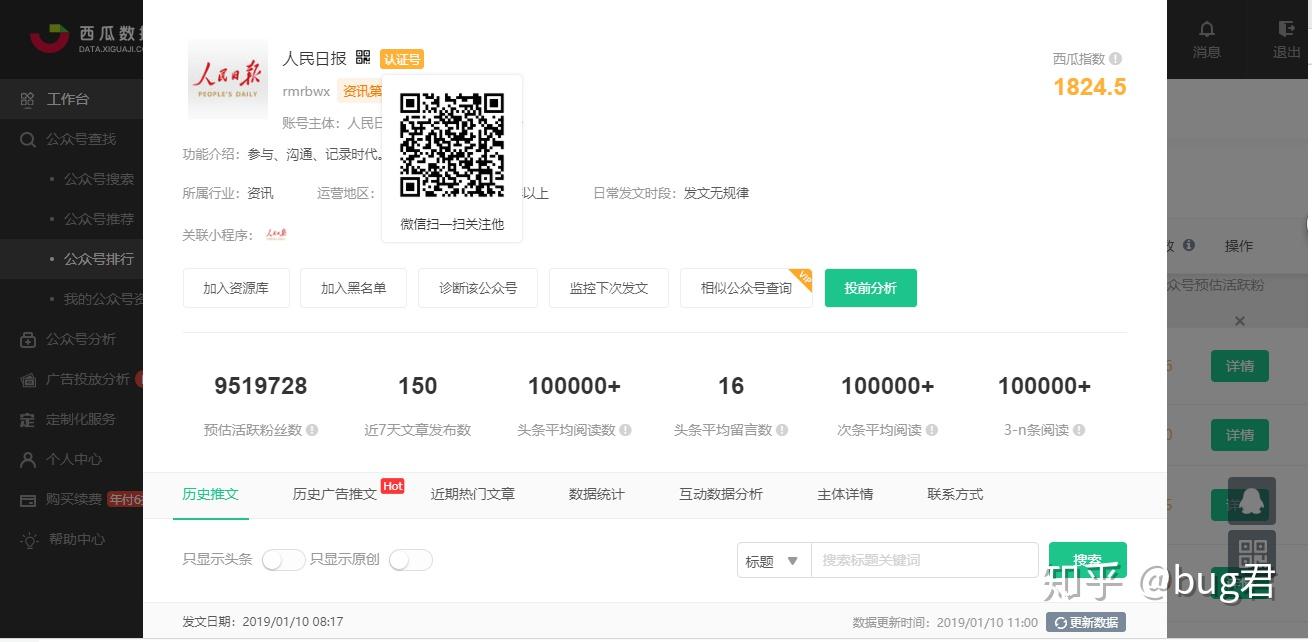Click info icon next to 头条平均阅读数
The height and width of the screenshot is (642, 1312).
point(625,430)
